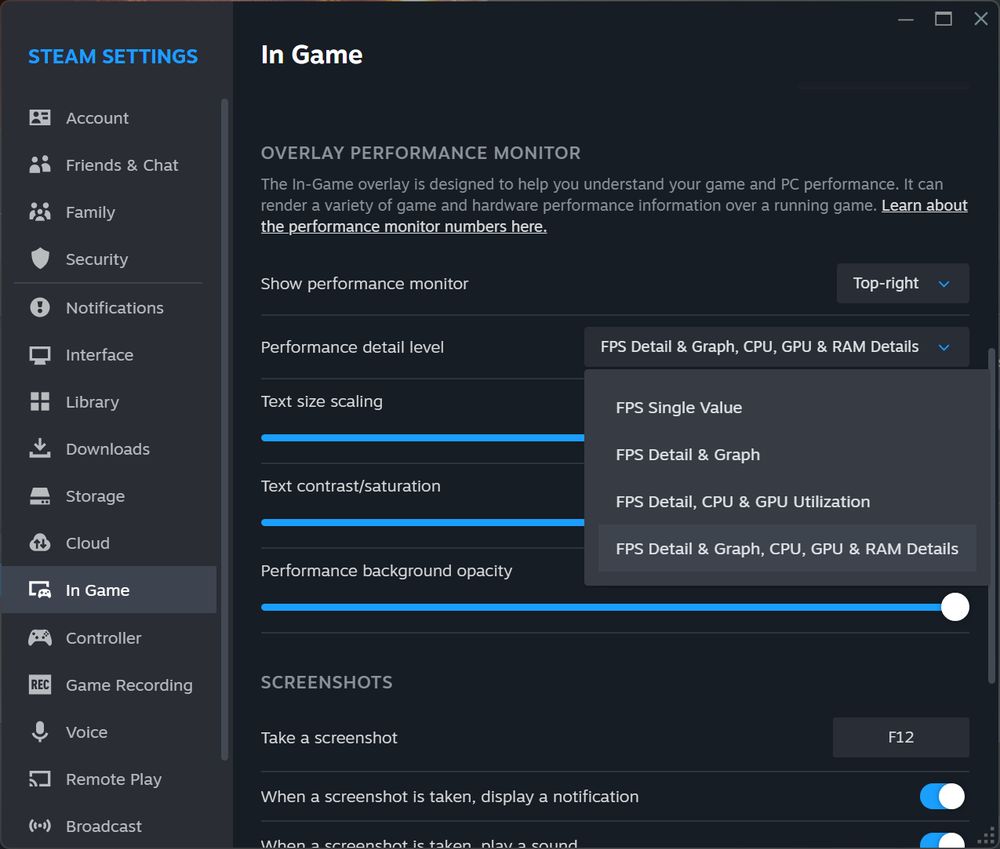Click the Voice microphone icon
1000x849 pixels.
coord(40,732)
